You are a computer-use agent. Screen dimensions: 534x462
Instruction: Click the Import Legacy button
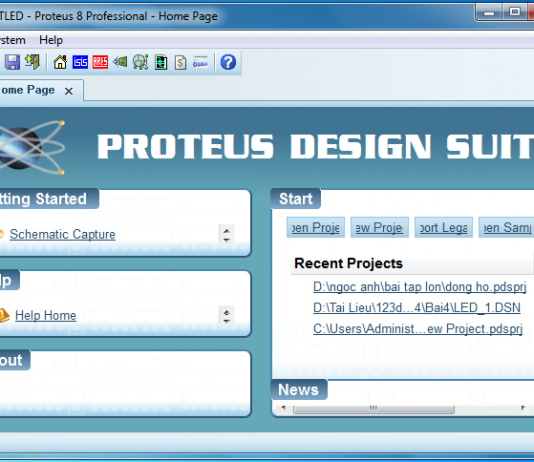click(443, 227)
